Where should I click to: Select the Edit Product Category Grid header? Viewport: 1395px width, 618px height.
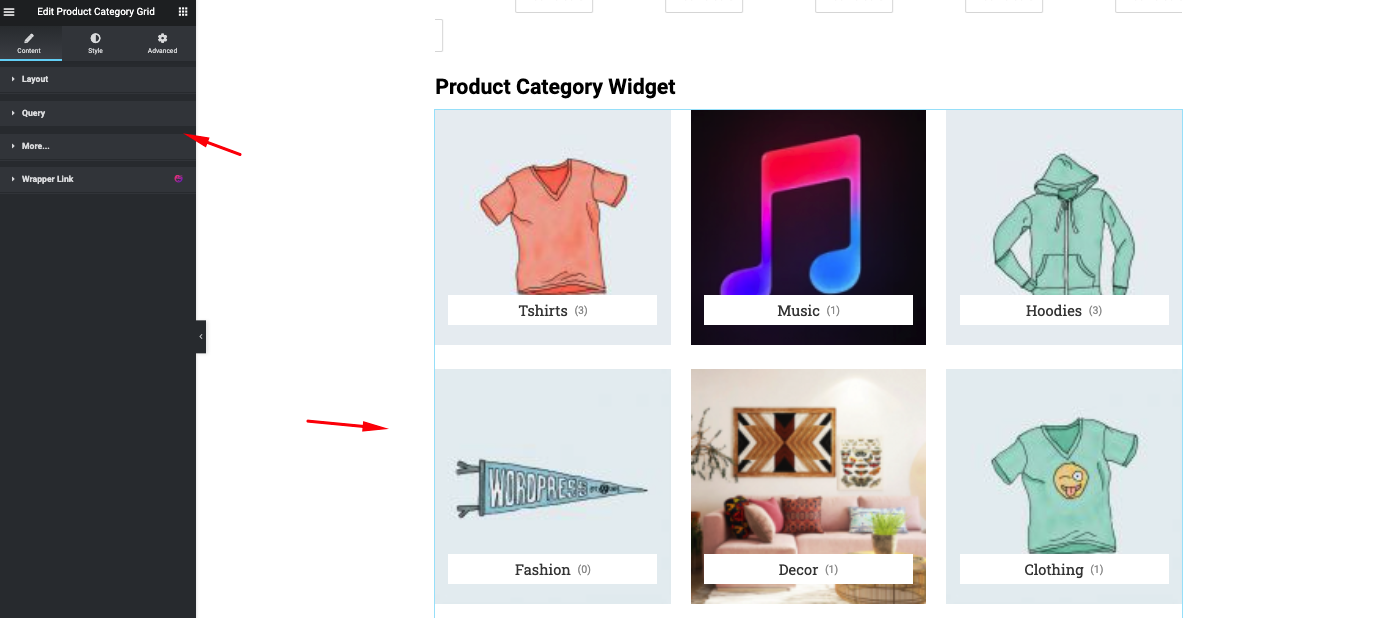pos(96,11)
